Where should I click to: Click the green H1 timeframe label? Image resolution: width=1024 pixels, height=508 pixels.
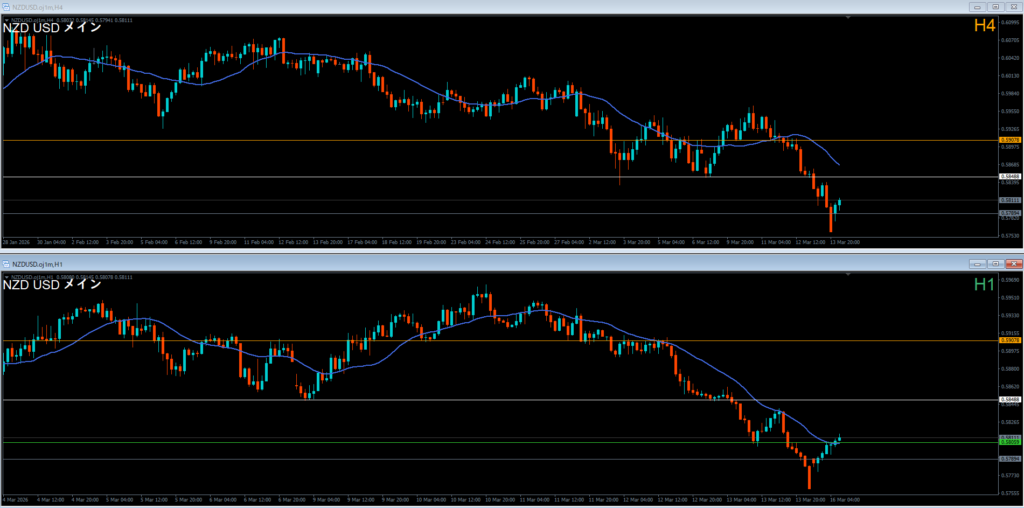983,285
